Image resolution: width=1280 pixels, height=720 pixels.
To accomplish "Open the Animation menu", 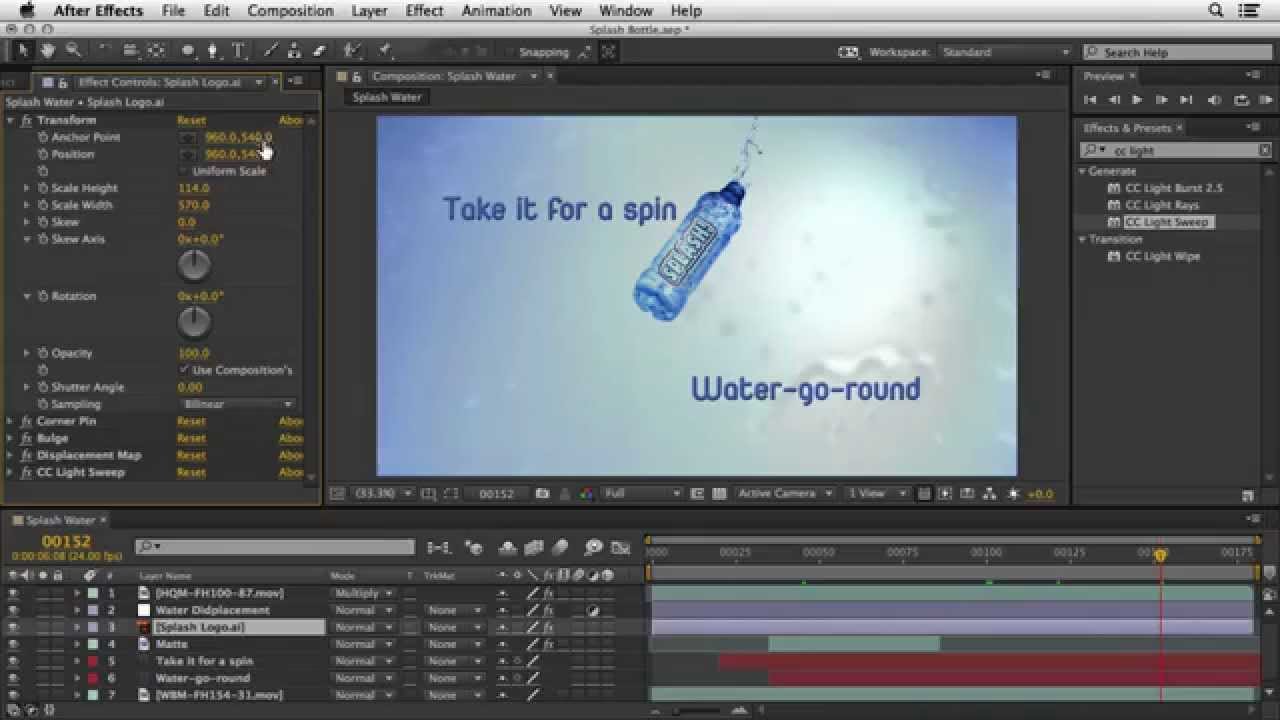I will click(x=496, y=11).
